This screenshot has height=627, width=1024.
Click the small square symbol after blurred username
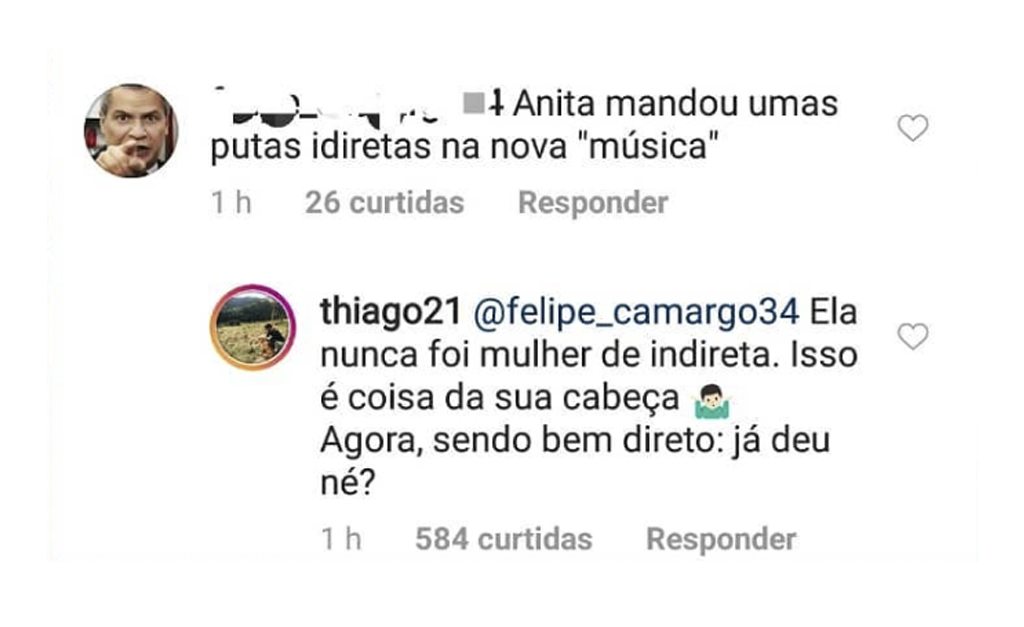tap(473, 103)
